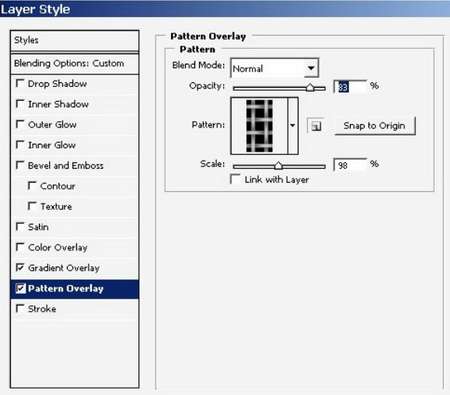Open the Outer Glow settings label
This screenshot has height=395, width=450.
point(52,124)
